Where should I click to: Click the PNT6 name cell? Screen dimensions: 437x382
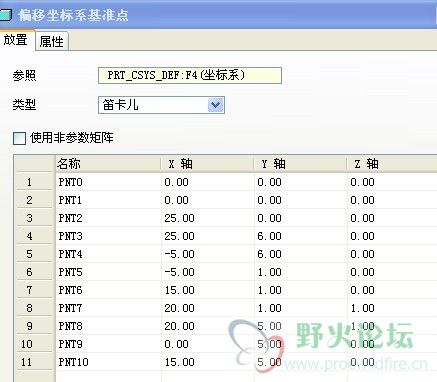[108, 290]
